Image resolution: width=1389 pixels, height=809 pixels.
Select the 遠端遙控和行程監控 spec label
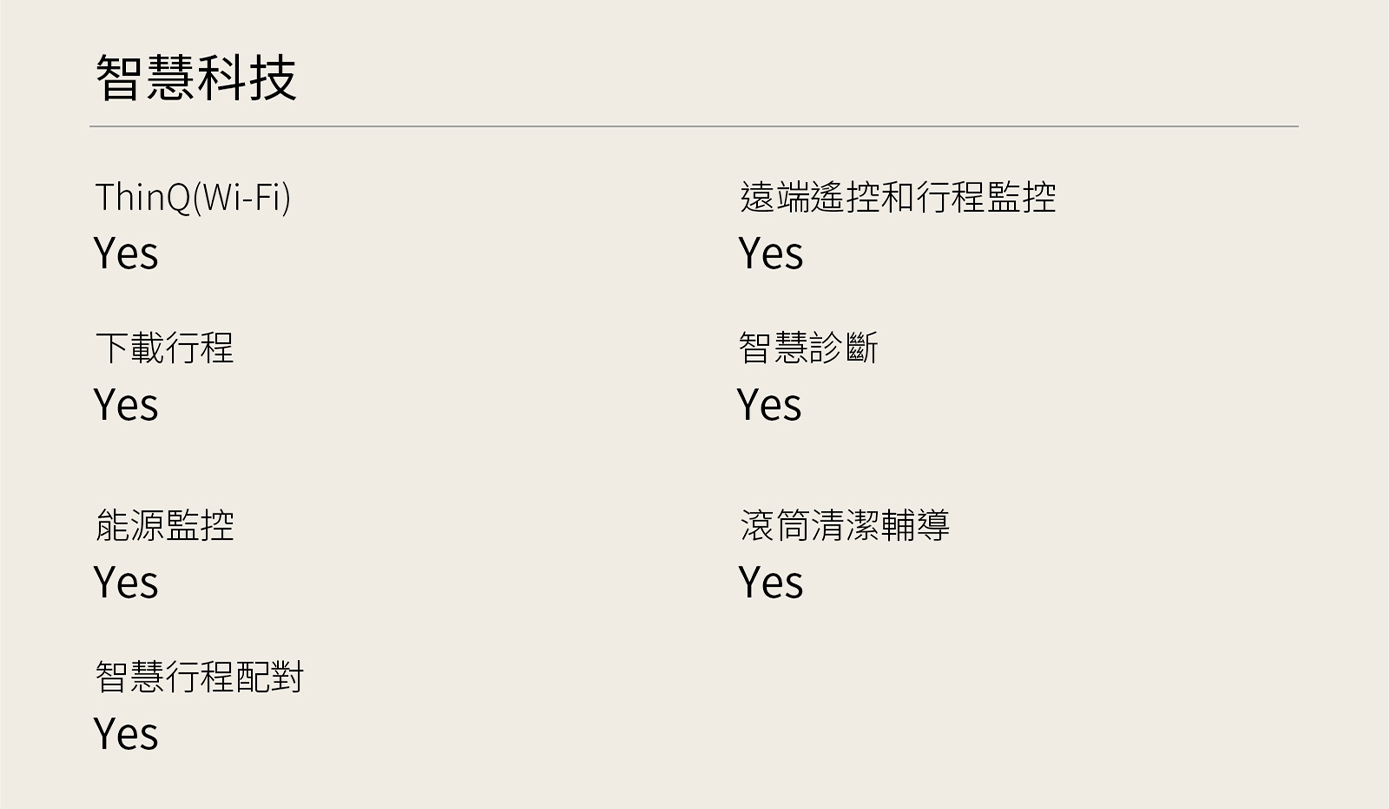(897, 197)
